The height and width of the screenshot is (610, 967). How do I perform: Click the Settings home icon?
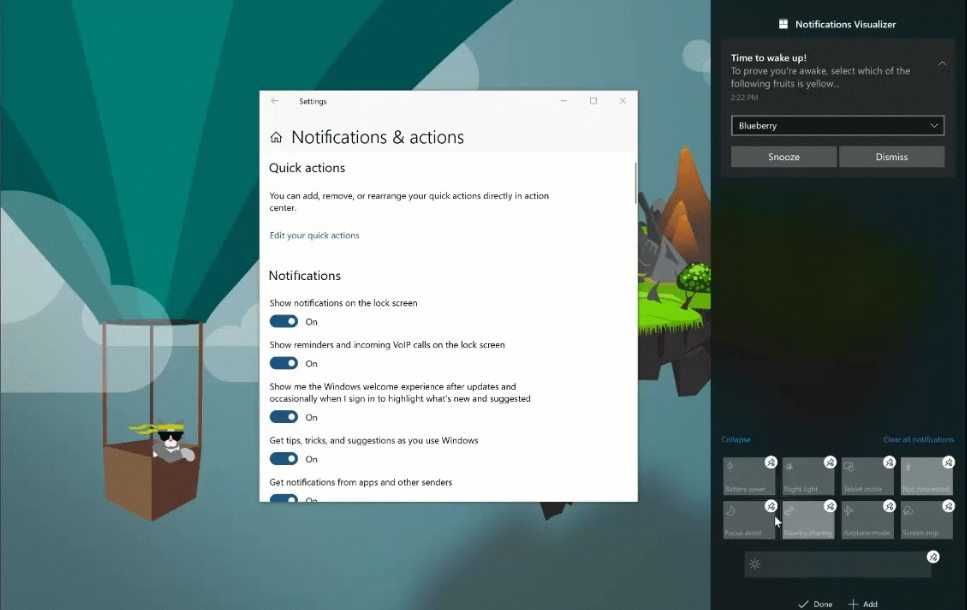click(x=276, y=137)
